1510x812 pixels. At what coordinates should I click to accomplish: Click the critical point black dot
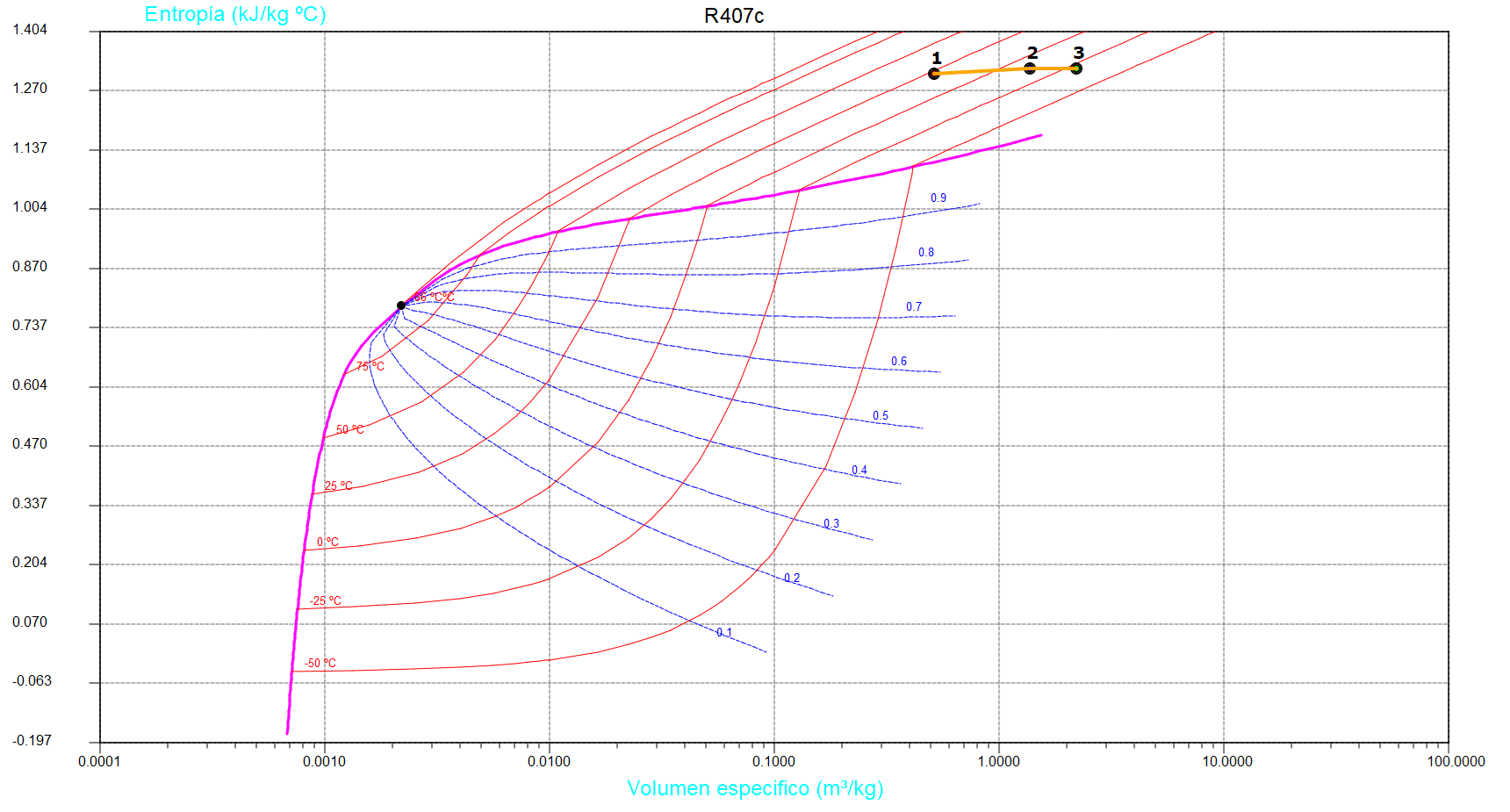point(401,305)
